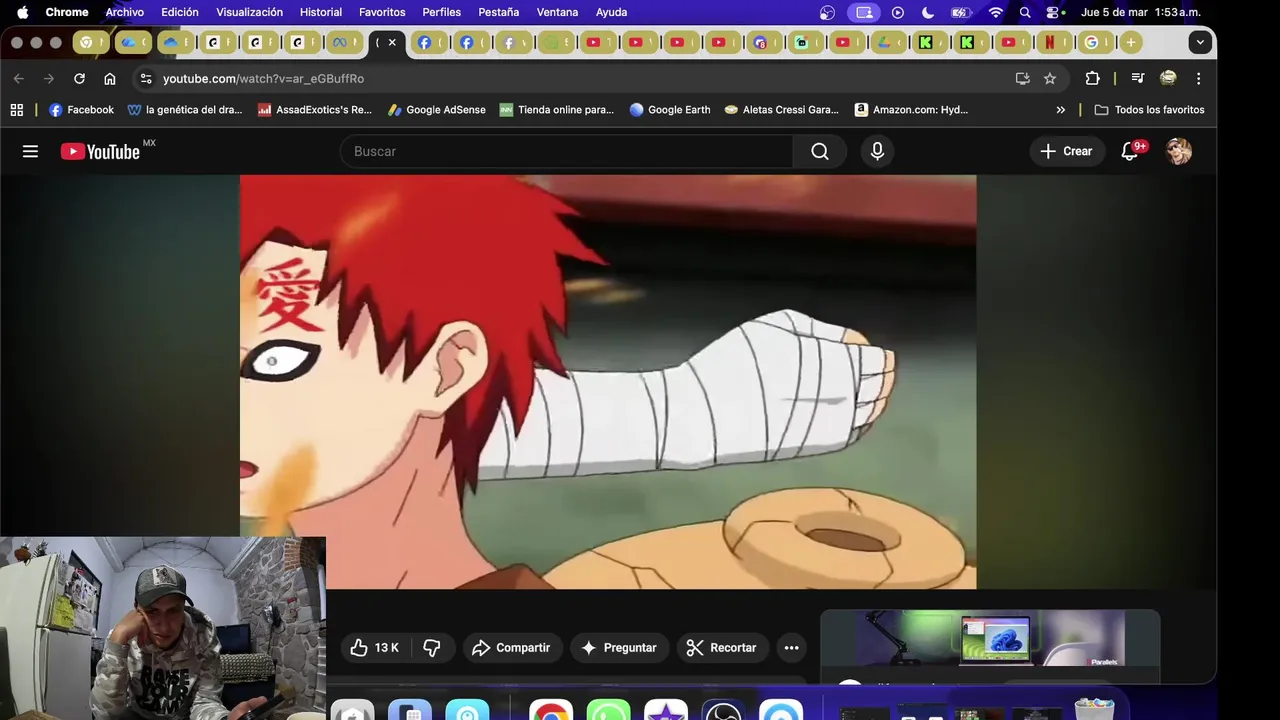The image size is (1280, 720).
Task: Open a new tab with the plus button
Action: (x=1130, y=42)
